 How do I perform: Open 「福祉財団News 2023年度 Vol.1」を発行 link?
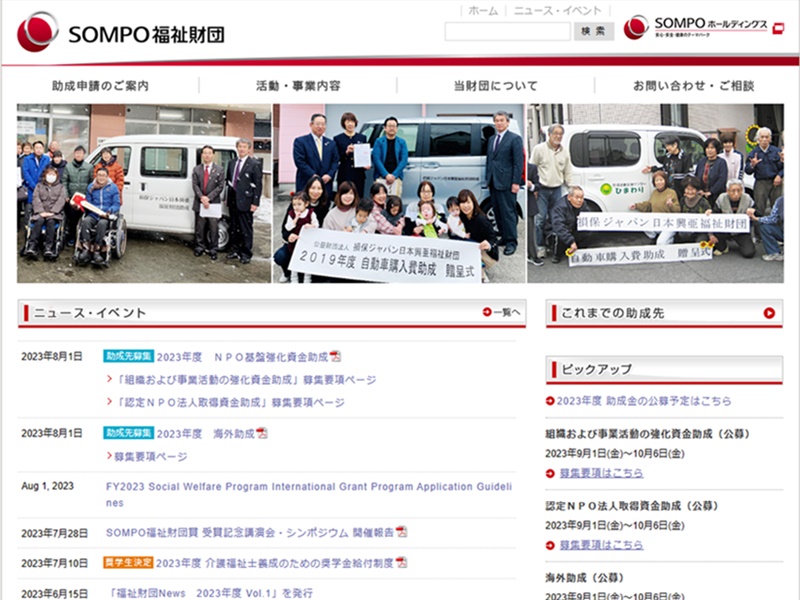[211, 593]
